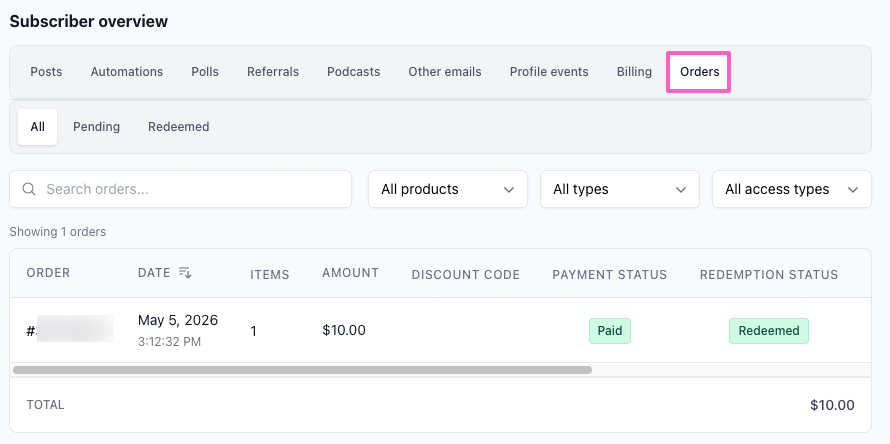Click the Paid status badge
Viewport: 890px width, 444px height.
pyautogui.click(x=610, y=330)
